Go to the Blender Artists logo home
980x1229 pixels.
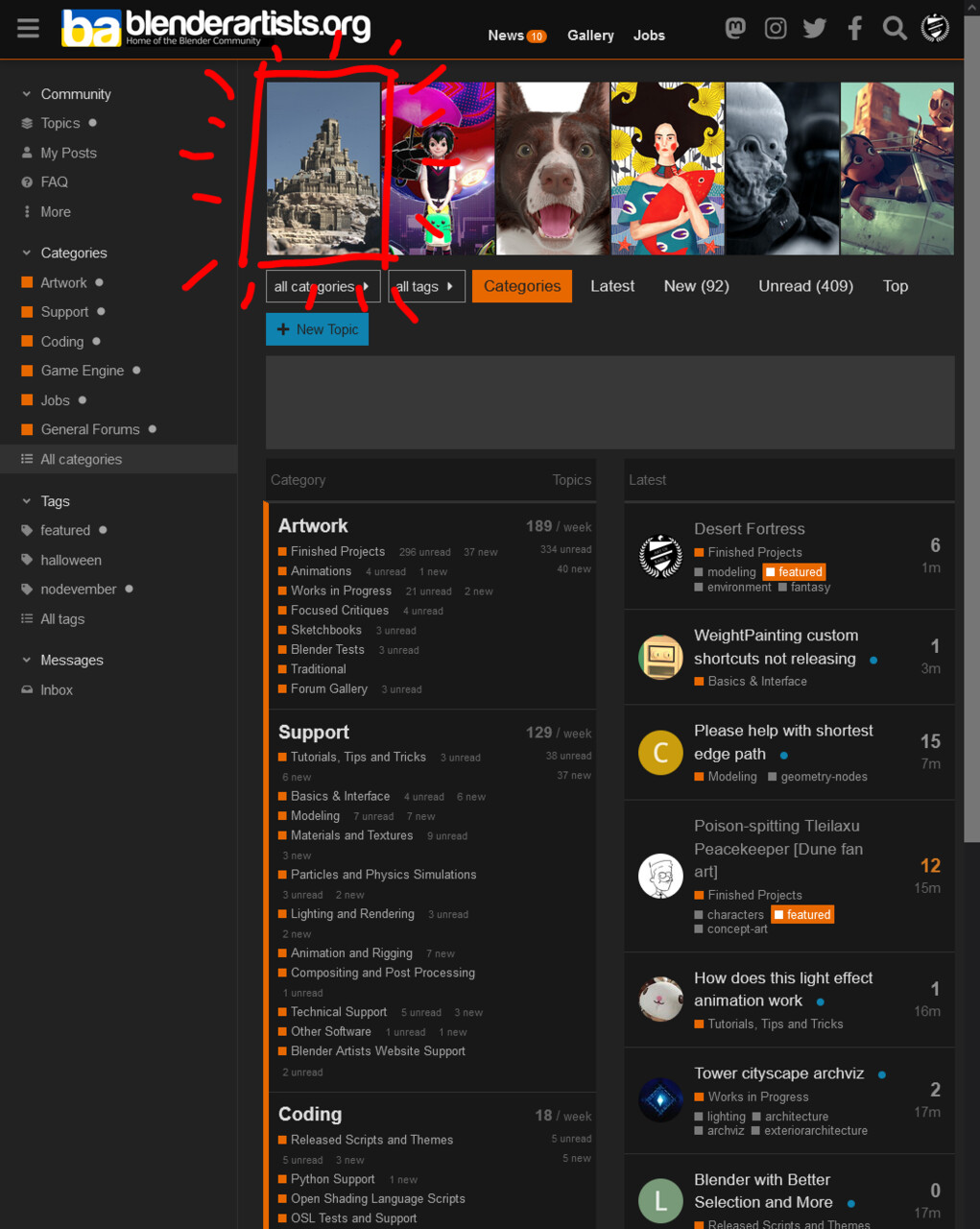(x=216, y=28)
